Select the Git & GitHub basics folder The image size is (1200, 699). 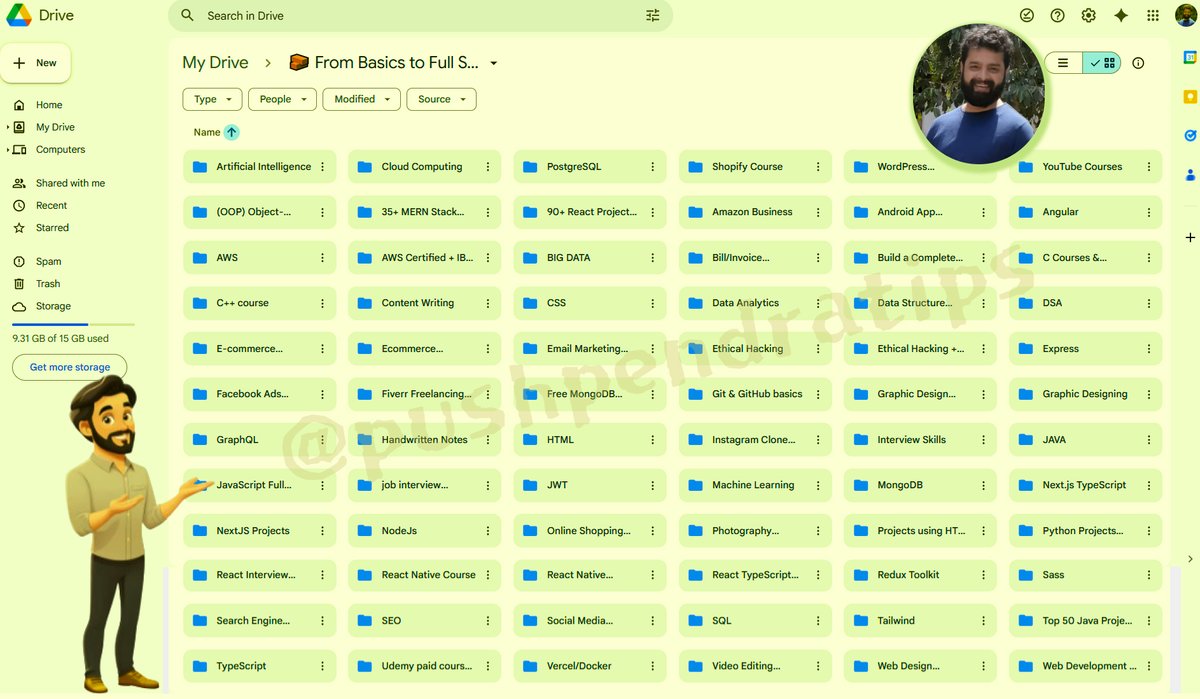(x=755, y=394)
